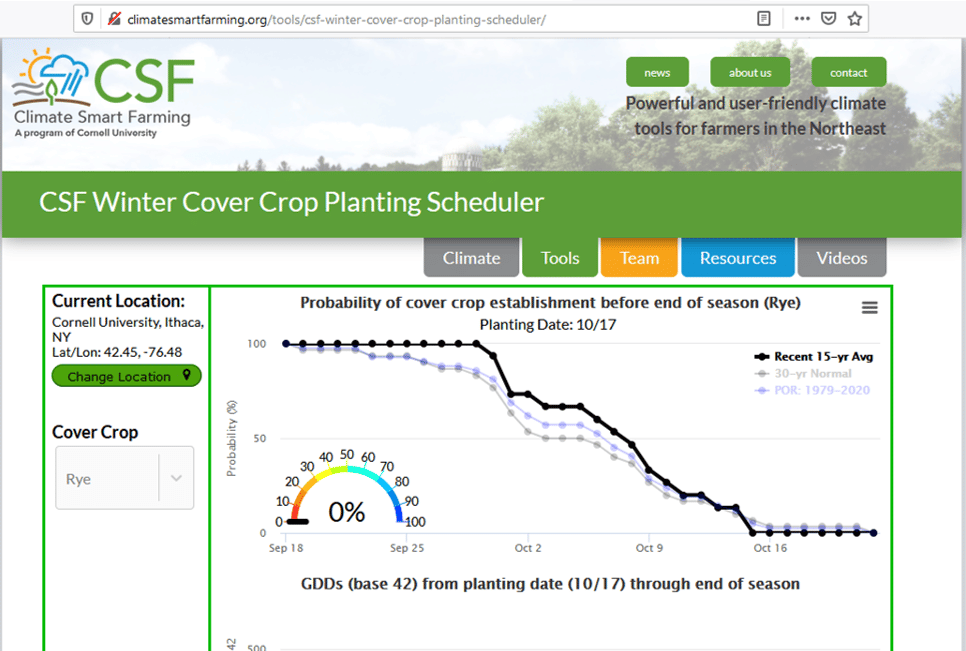Open the browser page actions ellipsis menu
Screen dimensions: 966x651
[x=802, y=19]
